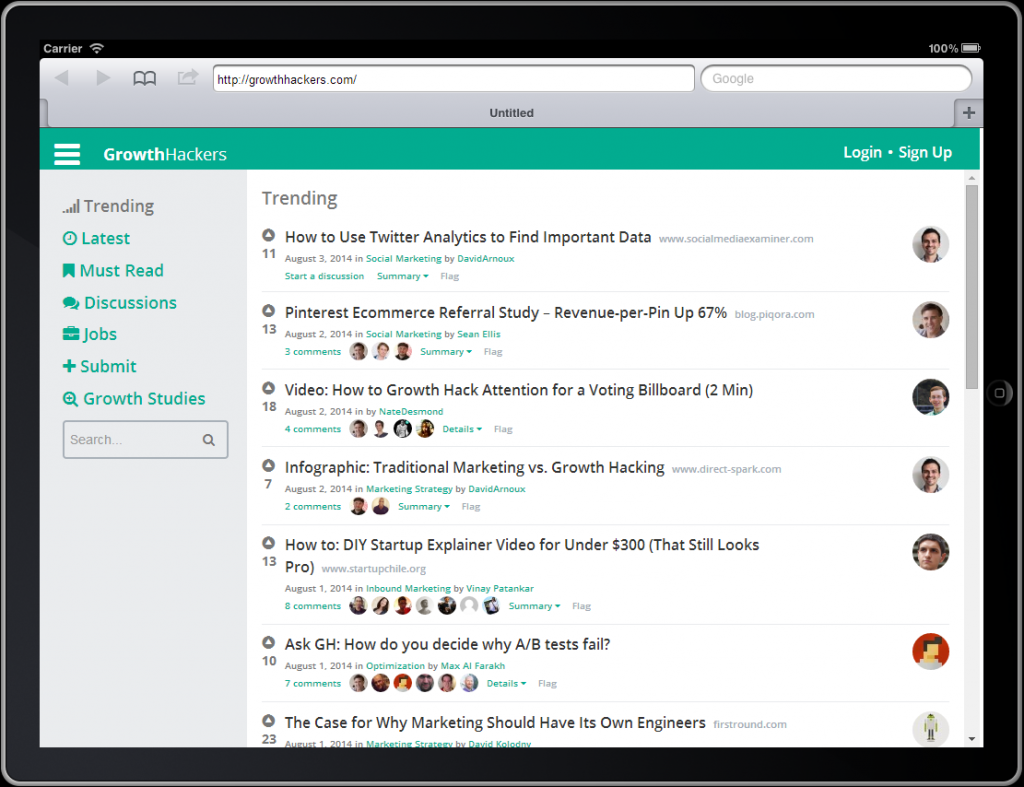
Task: Upvote the Twitter Analytics article
Action: click(x=268, y=234)
